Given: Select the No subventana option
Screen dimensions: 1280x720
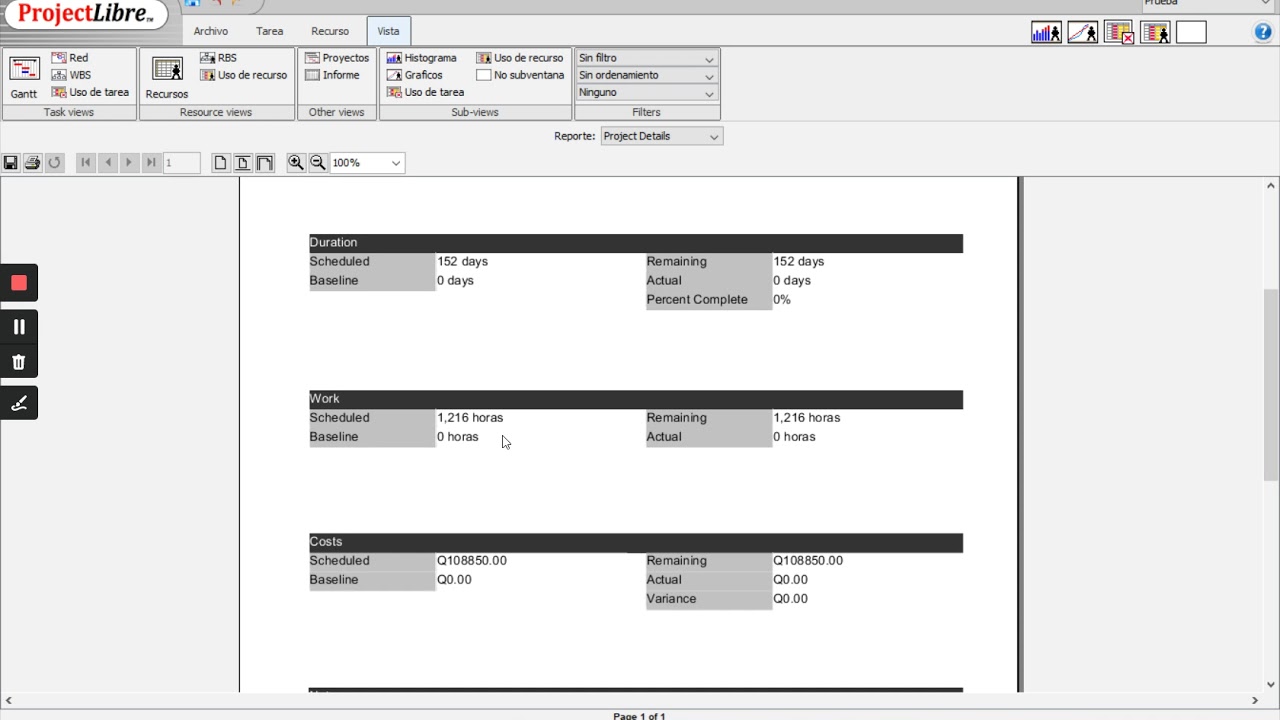Looking at the screenshot, I should 520,75.
